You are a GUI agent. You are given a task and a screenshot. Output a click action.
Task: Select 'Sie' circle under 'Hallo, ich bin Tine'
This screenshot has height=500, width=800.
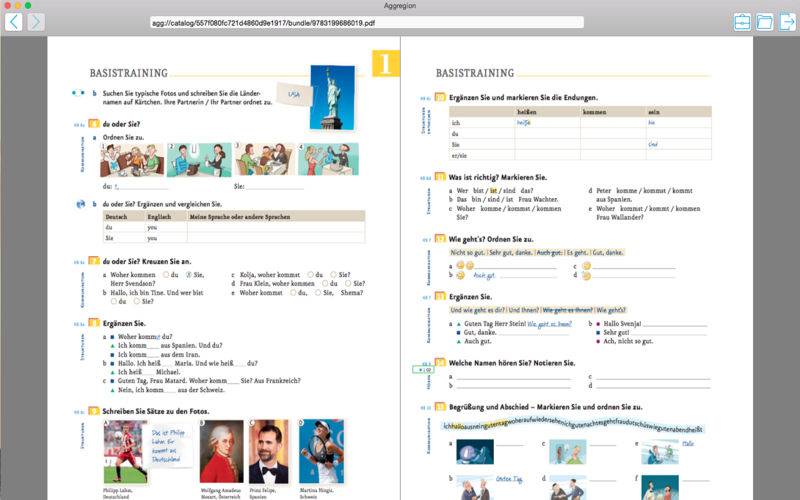[136, 302]
